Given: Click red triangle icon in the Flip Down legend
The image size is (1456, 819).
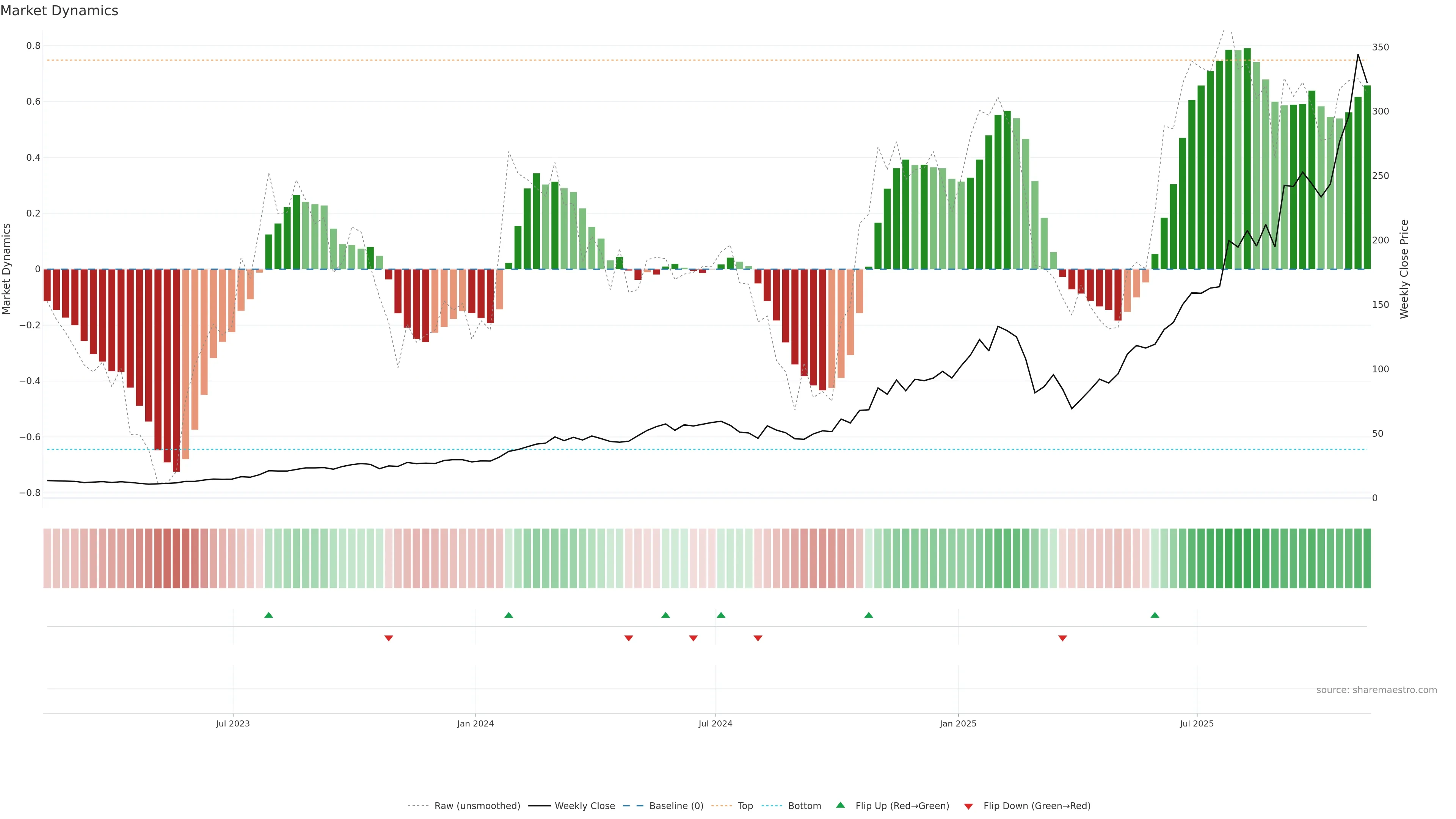Looking at the screenshot, I should click(968, 806).
